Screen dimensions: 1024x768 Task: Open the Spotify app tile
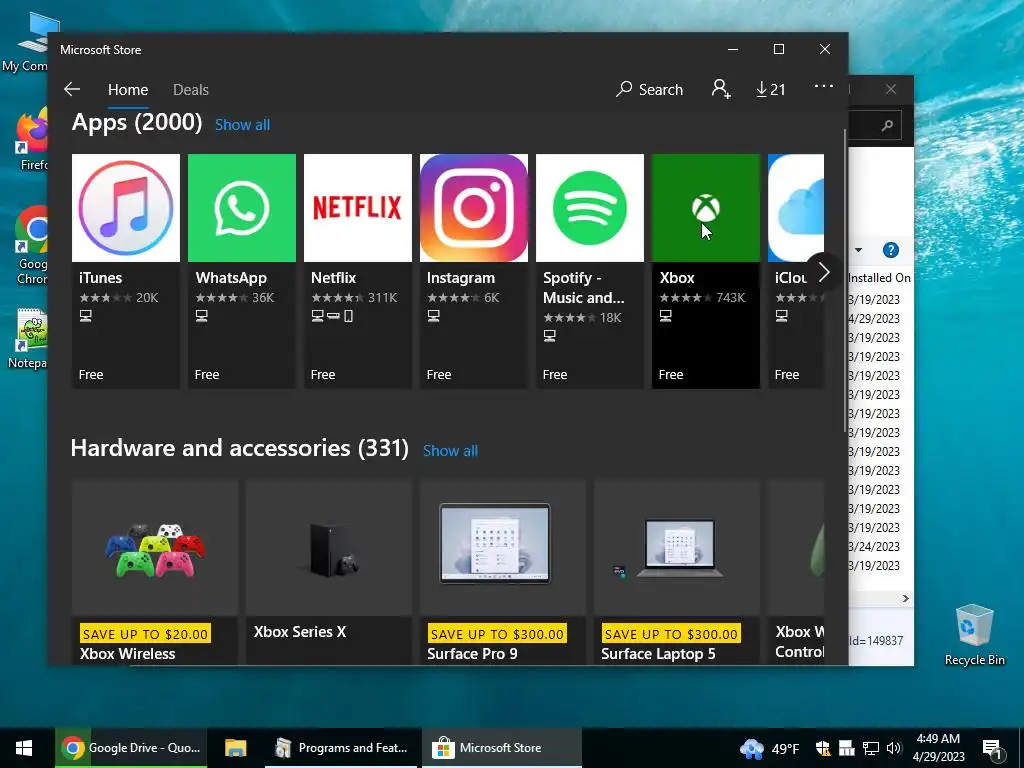click(590, 271)
